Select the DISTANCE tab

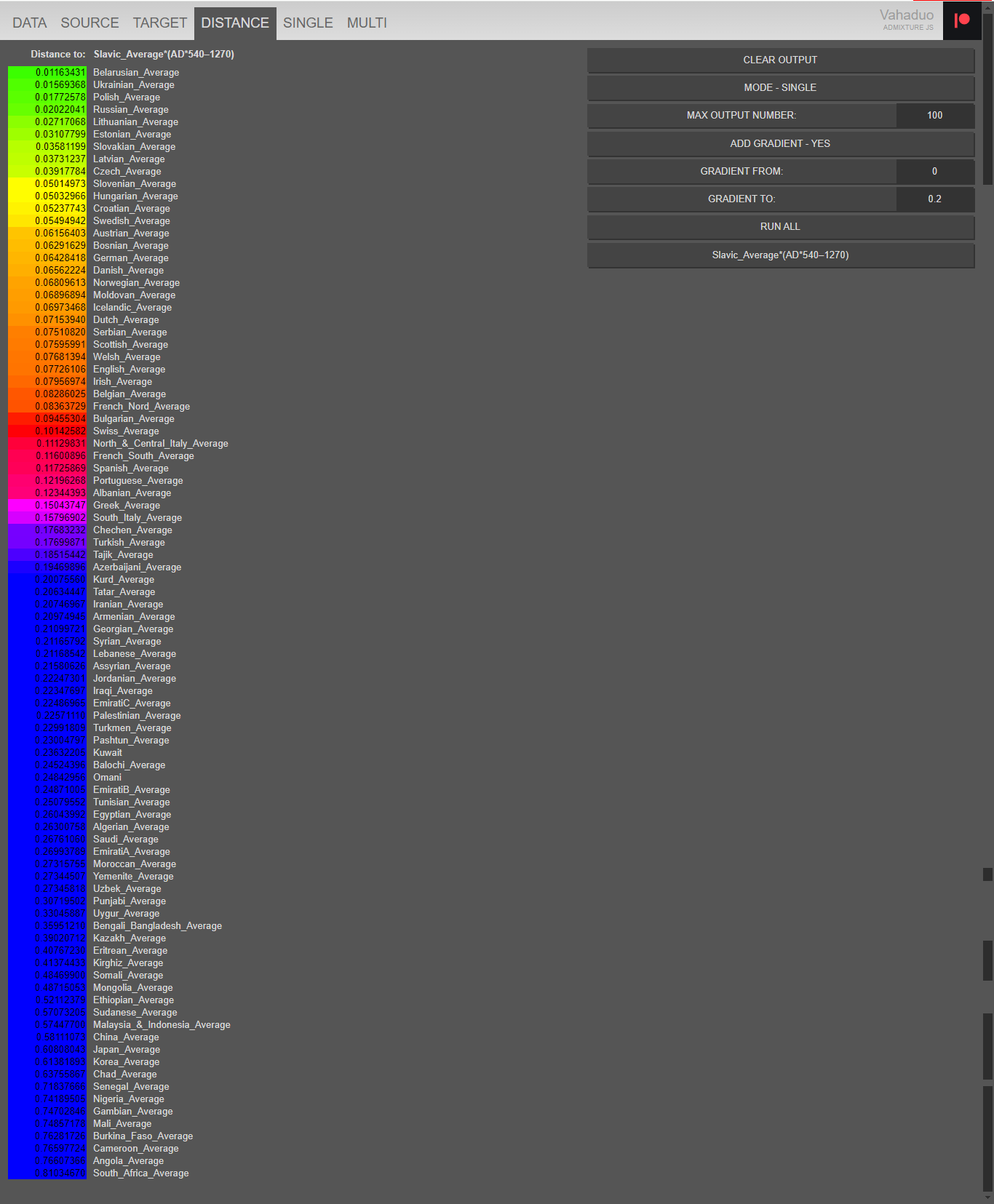tap(235, 23)
